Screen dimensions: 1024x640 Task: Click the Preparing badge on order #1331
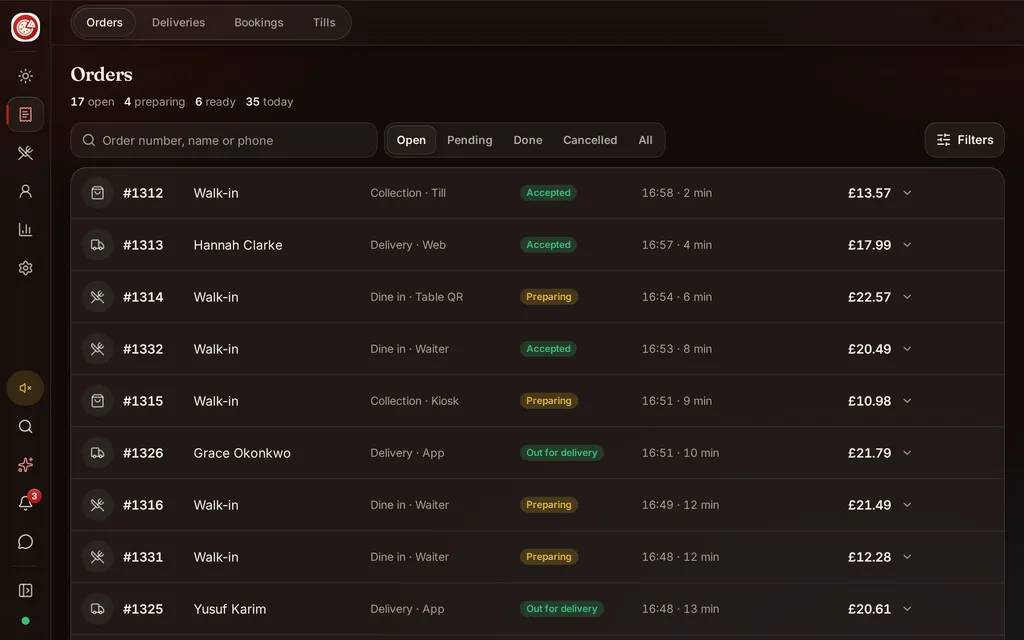tap(549, 557)
